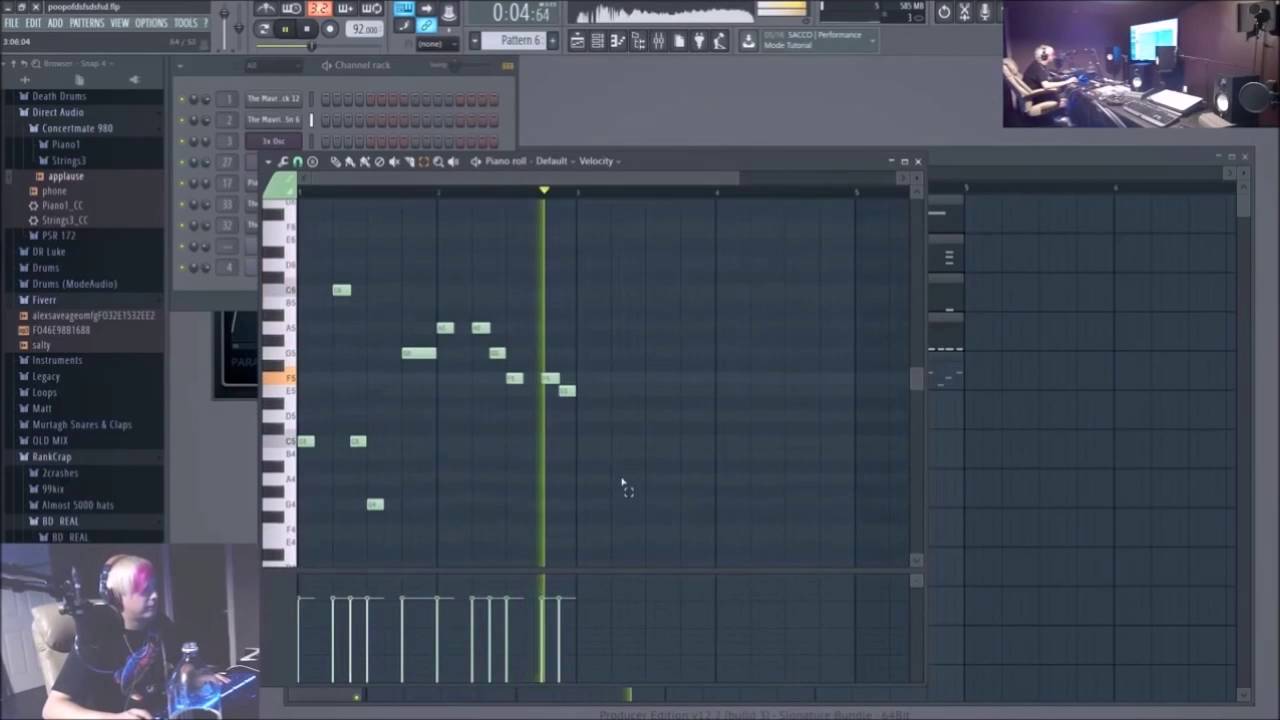Open the OPTIONS menu
The width and height of the screenshot is (1280, 720).
tap(151, 23)
